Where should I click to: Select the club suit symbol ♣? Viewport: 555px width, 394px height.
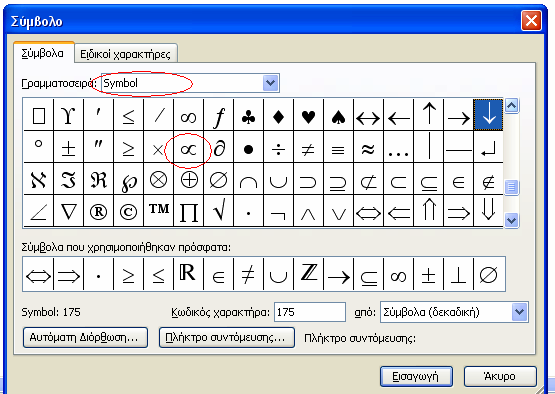pos(248,115)
